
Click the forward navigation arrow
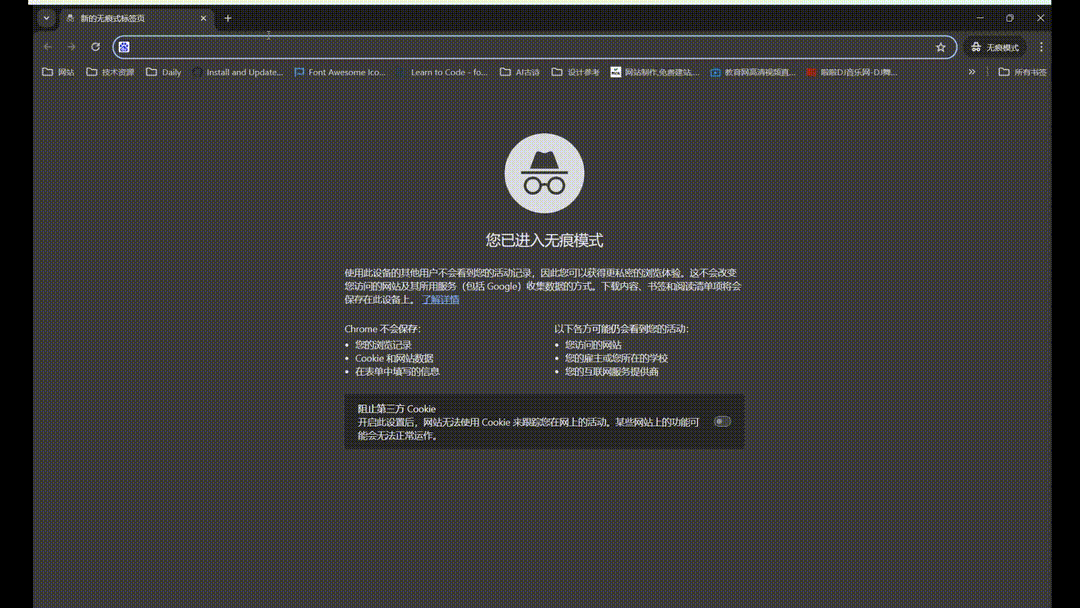(72, 47)
